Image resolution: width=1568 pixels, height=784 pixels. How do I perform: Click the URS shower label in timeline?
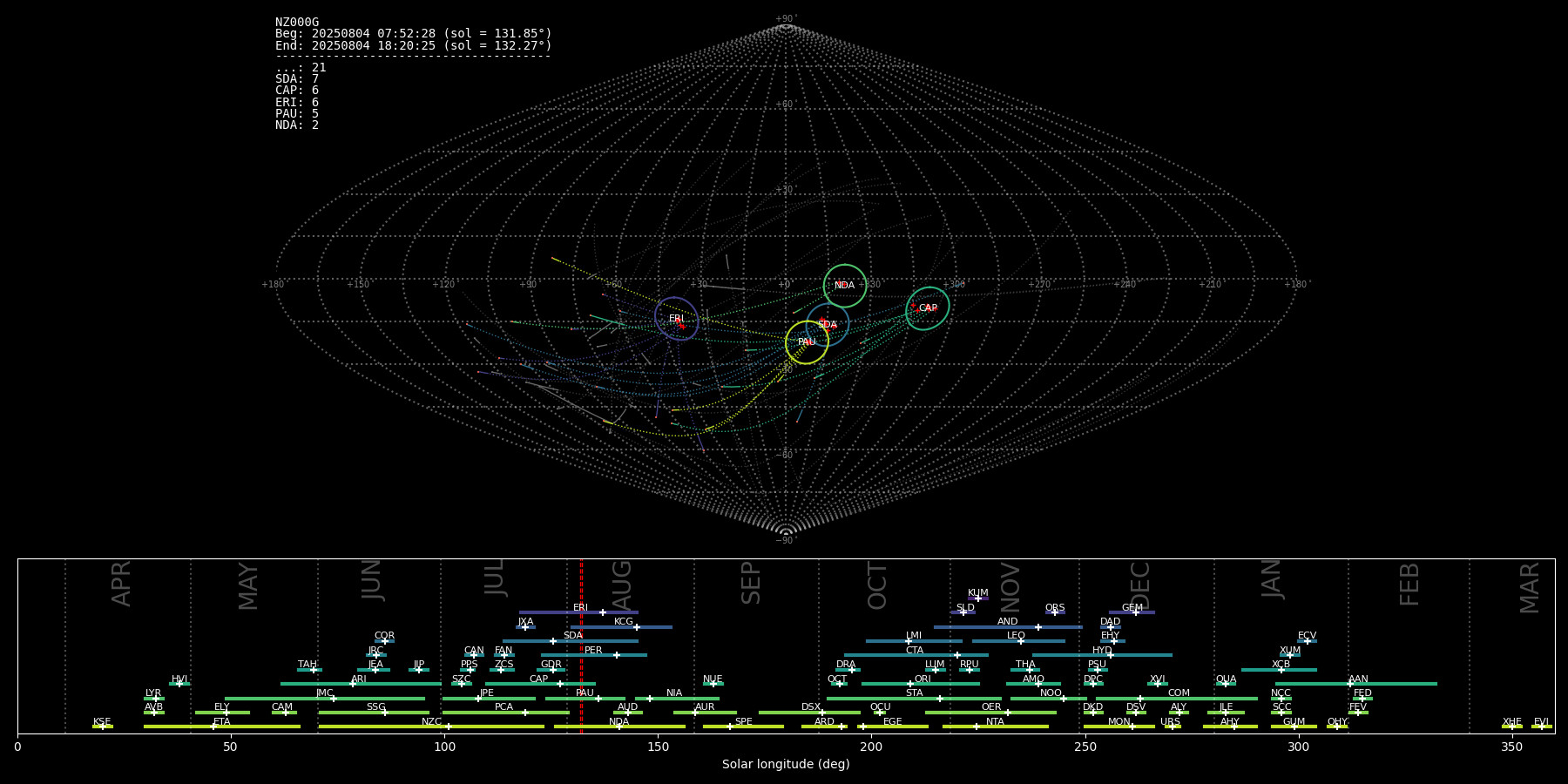click(1170, 722)
